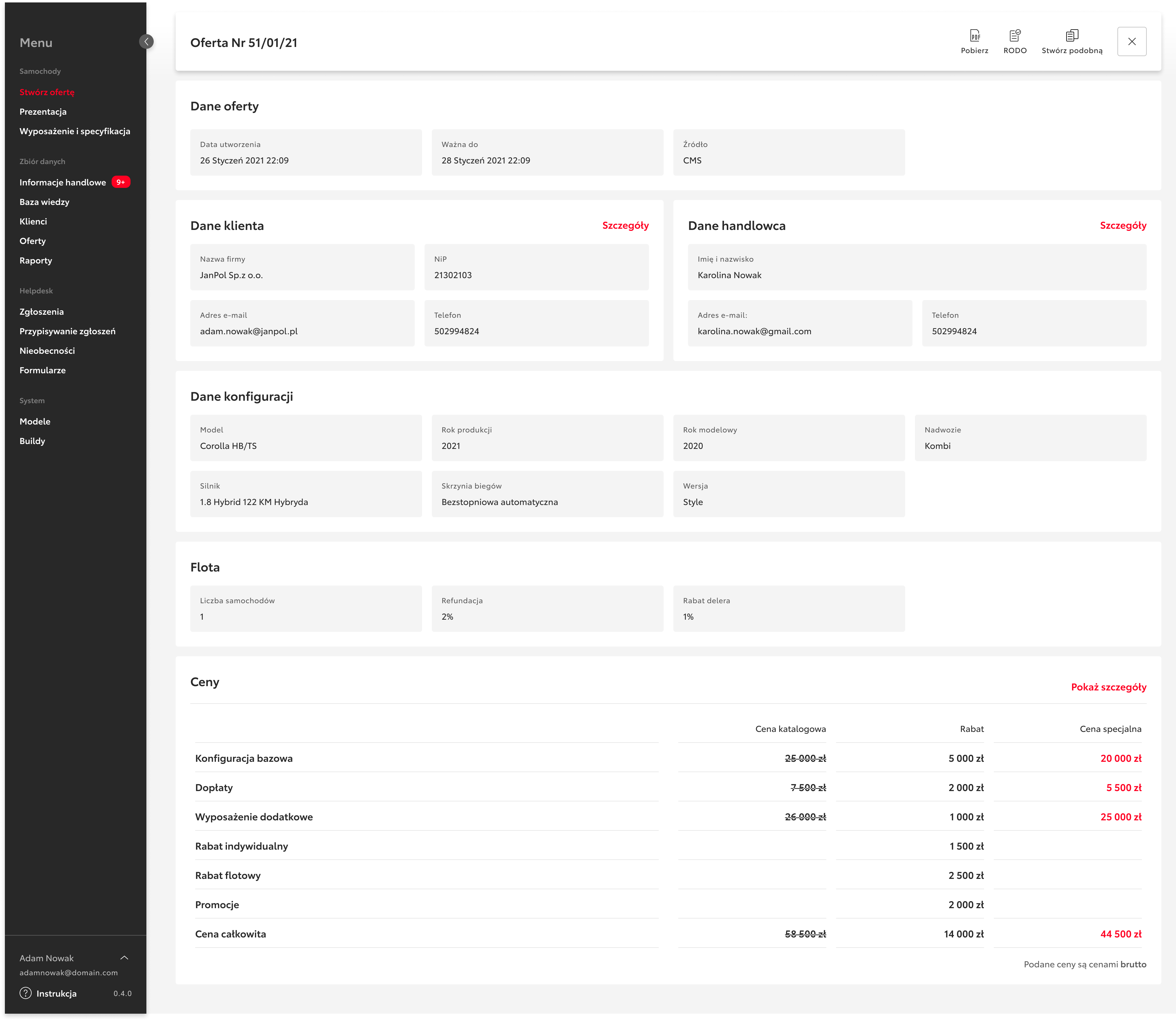Open Szczegóły in Dane klienta section

point(625,226)
